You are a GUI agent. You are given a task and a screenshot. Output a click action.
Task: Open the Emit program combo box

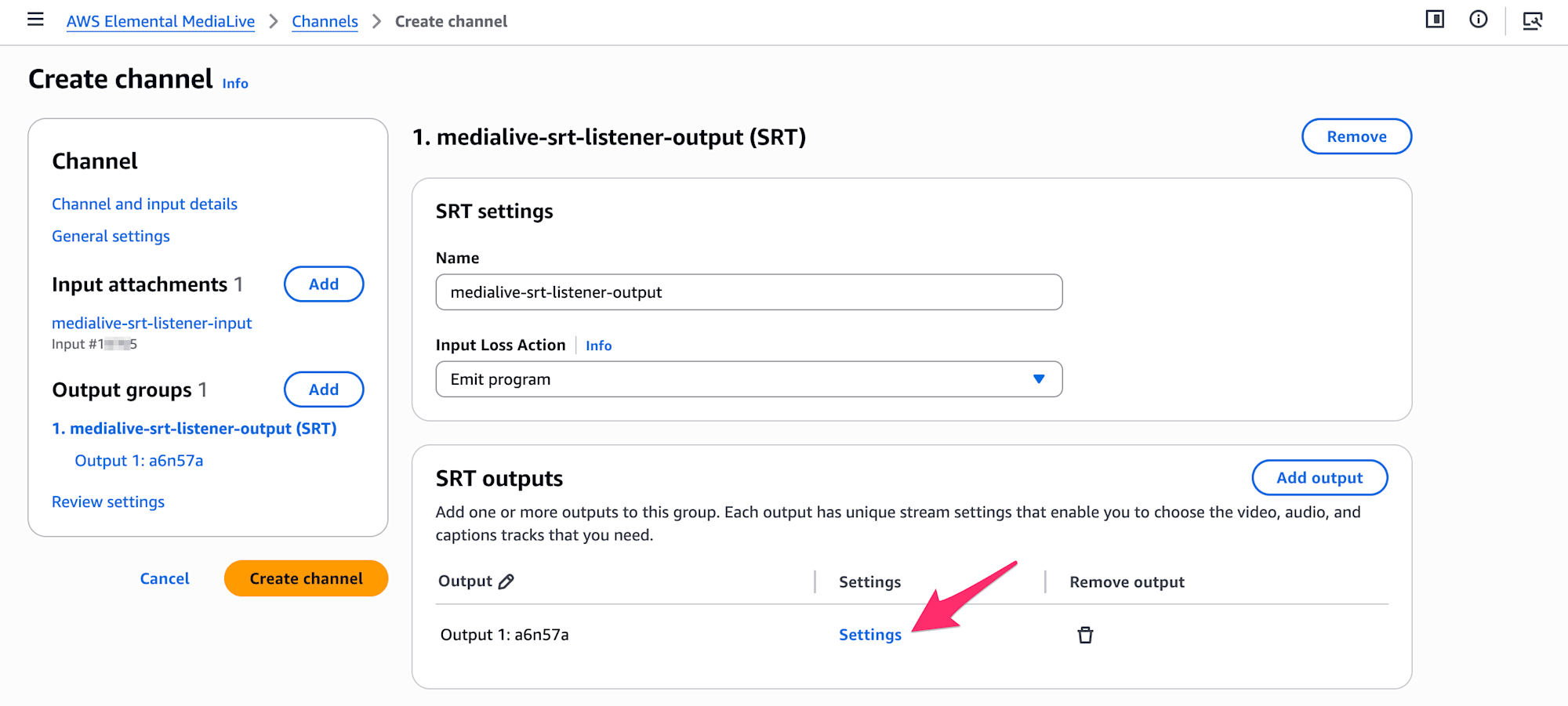[749, 379]
